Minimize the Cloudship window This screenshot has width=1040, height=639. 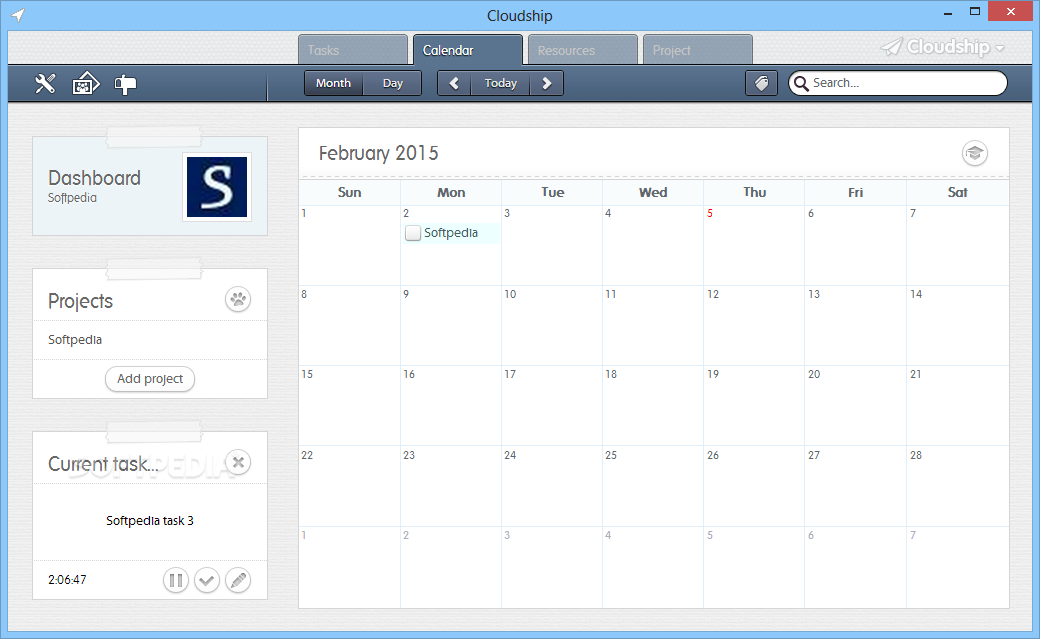[948, 12]
